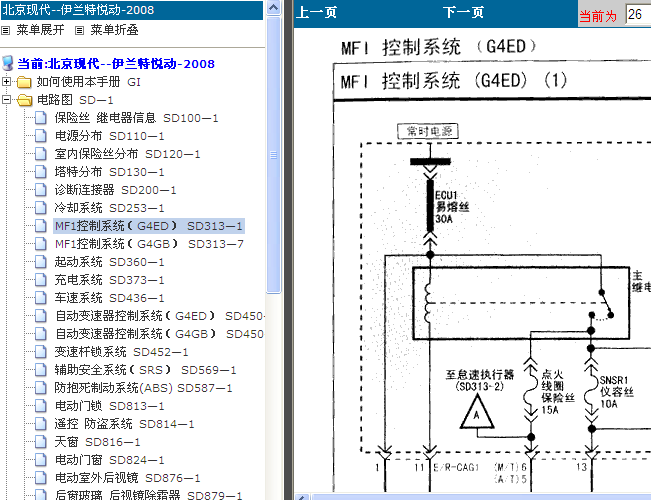Click page icon next to 电动门锁

(x=41, y=406)
